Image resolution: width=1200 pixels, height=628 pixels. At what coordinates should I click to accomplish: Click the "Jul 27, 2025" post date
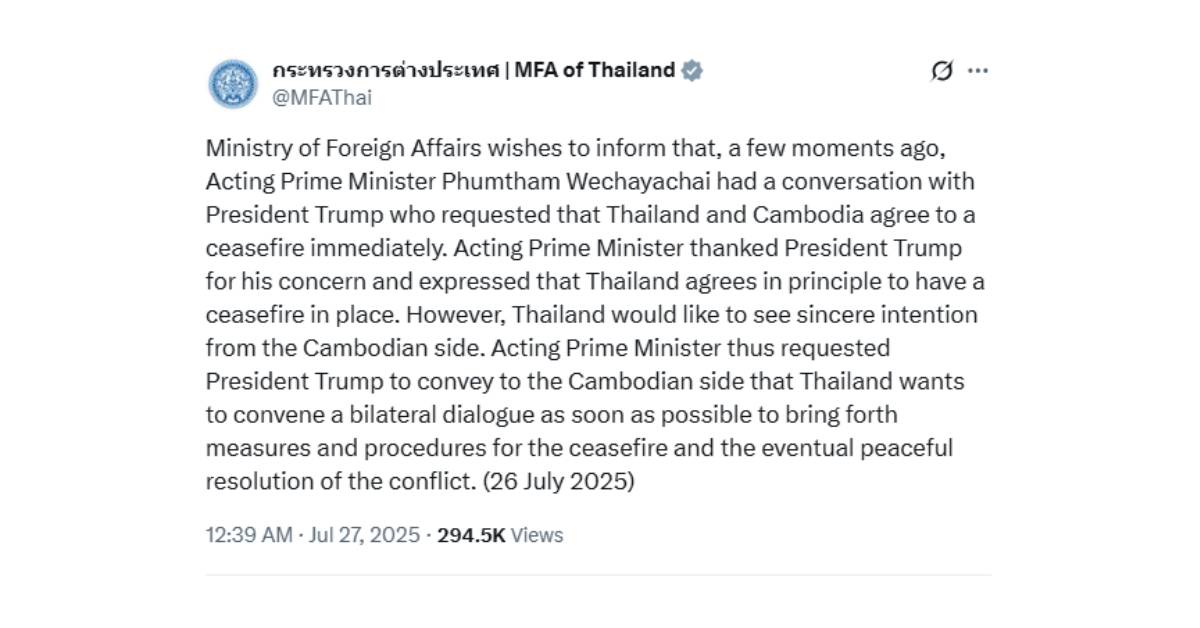pyautogui.click(x=360, y=535)
